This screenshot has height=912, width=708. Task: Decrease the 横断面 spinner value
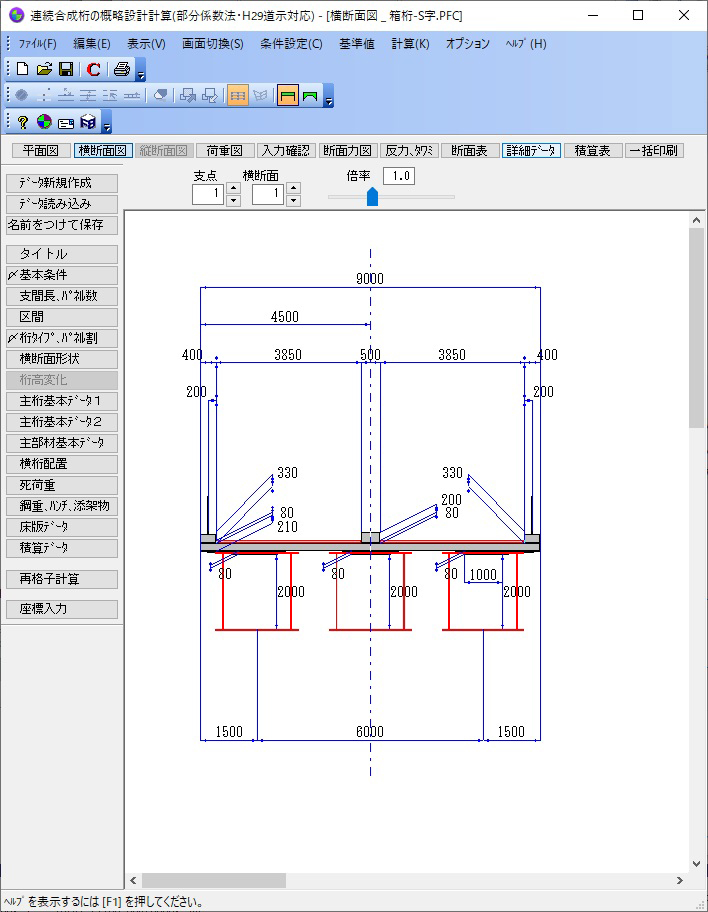pos(293,200)
